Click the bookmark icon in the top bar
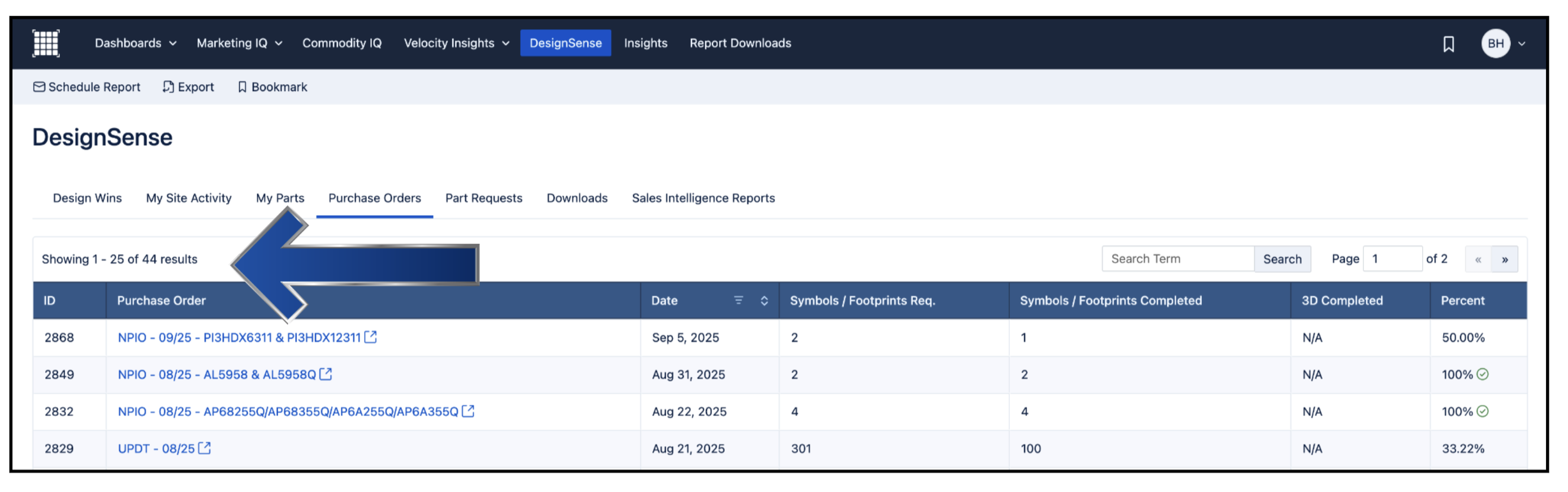1568x492 pixels. tap(1449, 44)
